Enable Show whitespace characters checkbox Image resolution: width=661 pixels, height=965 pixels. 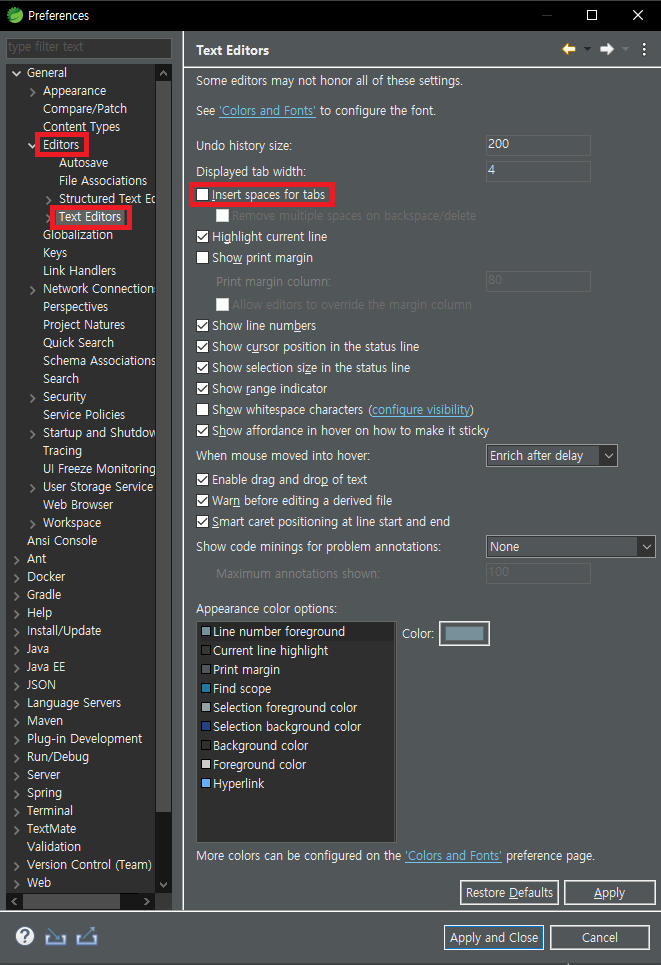click(x=202, y=409)
